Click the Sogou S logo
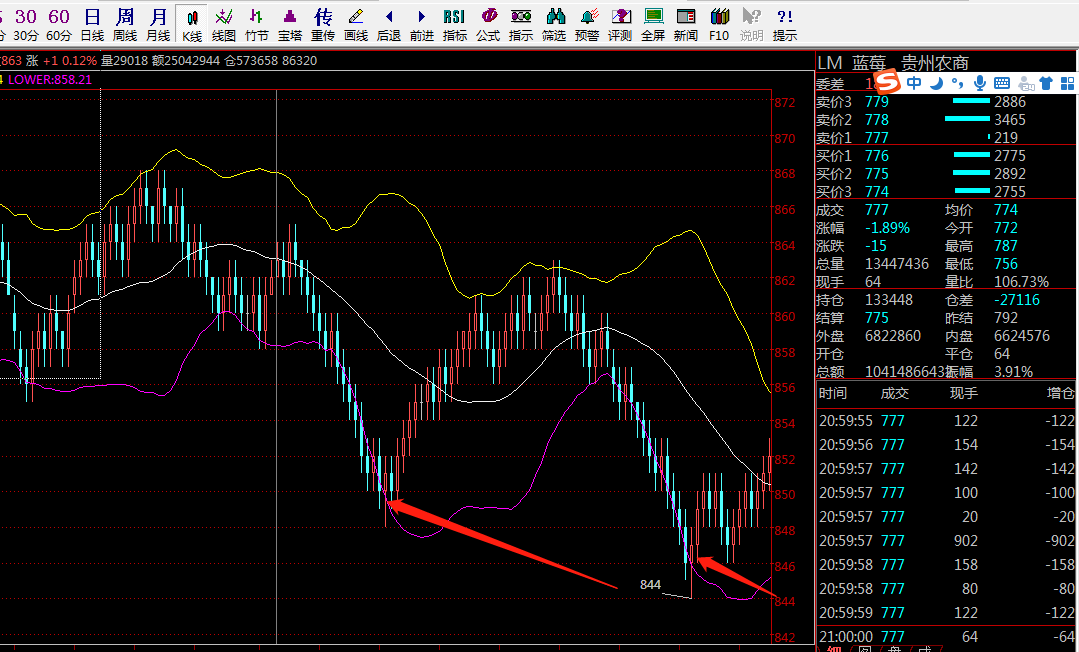 click(x=888, y=82)
